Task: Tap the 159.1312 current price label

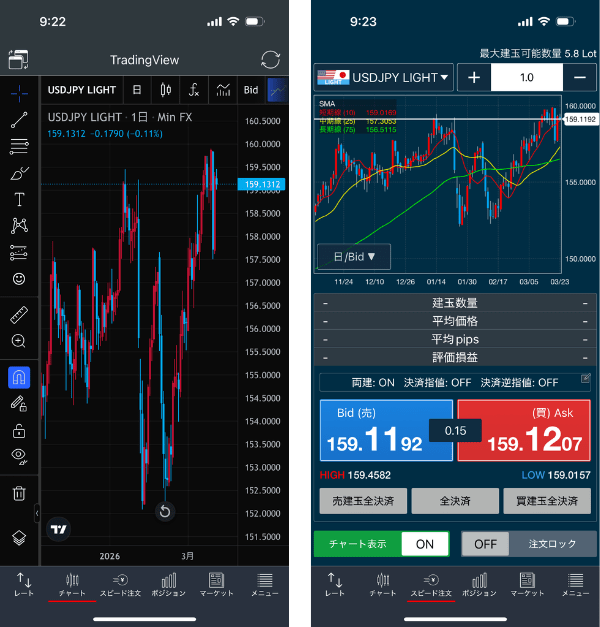Action: [x=262, y=184]
